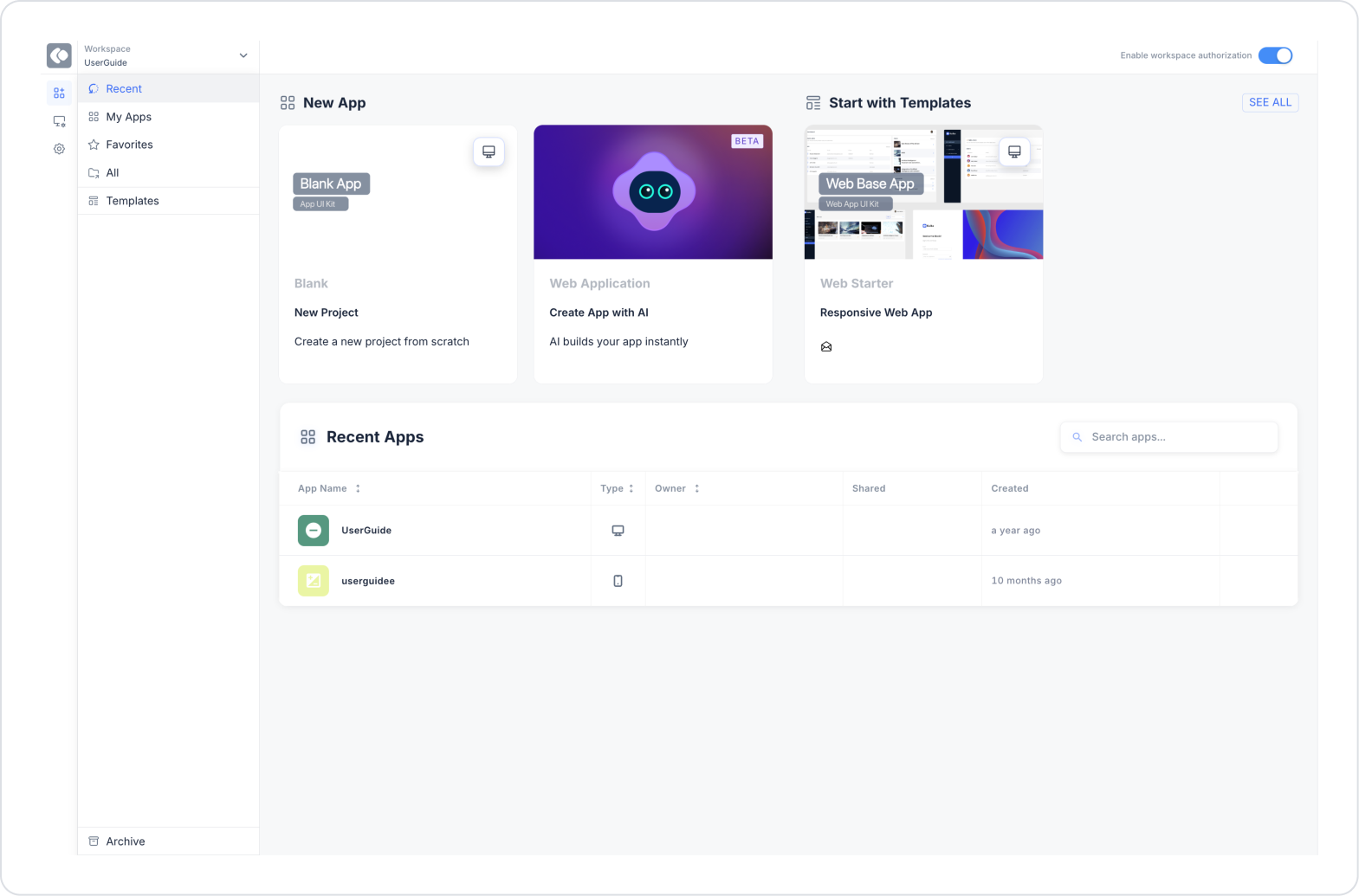Click the Created column header
The image size is (1359, 896).
click(1010, 488)
